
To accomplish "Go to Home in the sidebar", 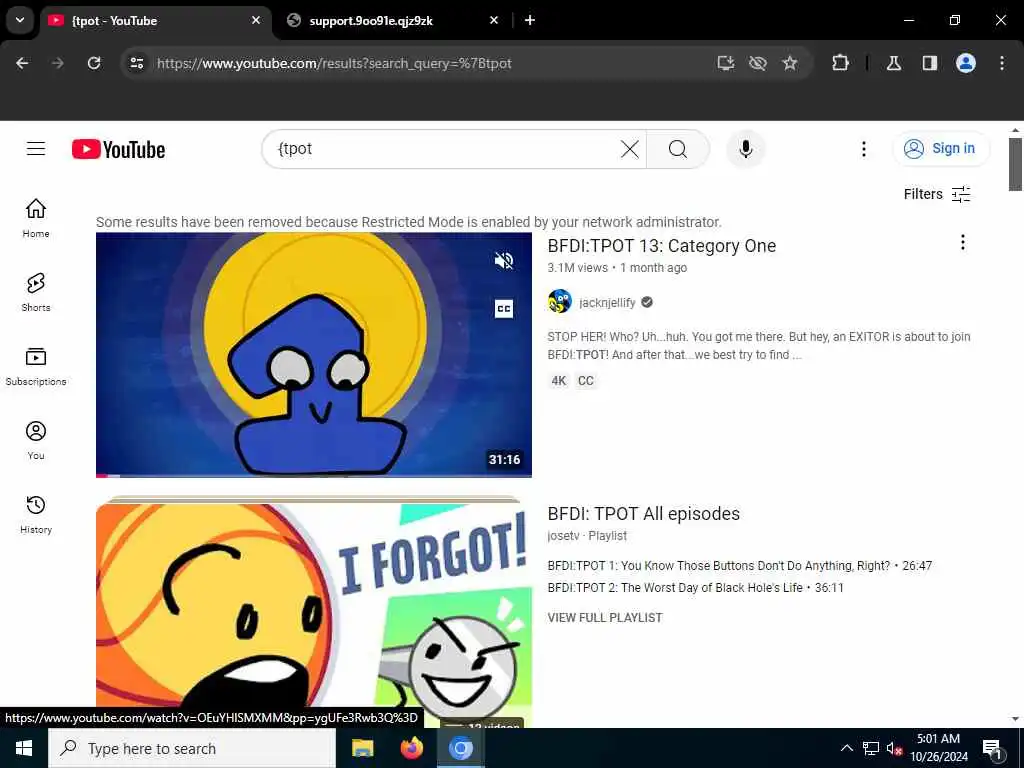I will (x=36, y=218).
